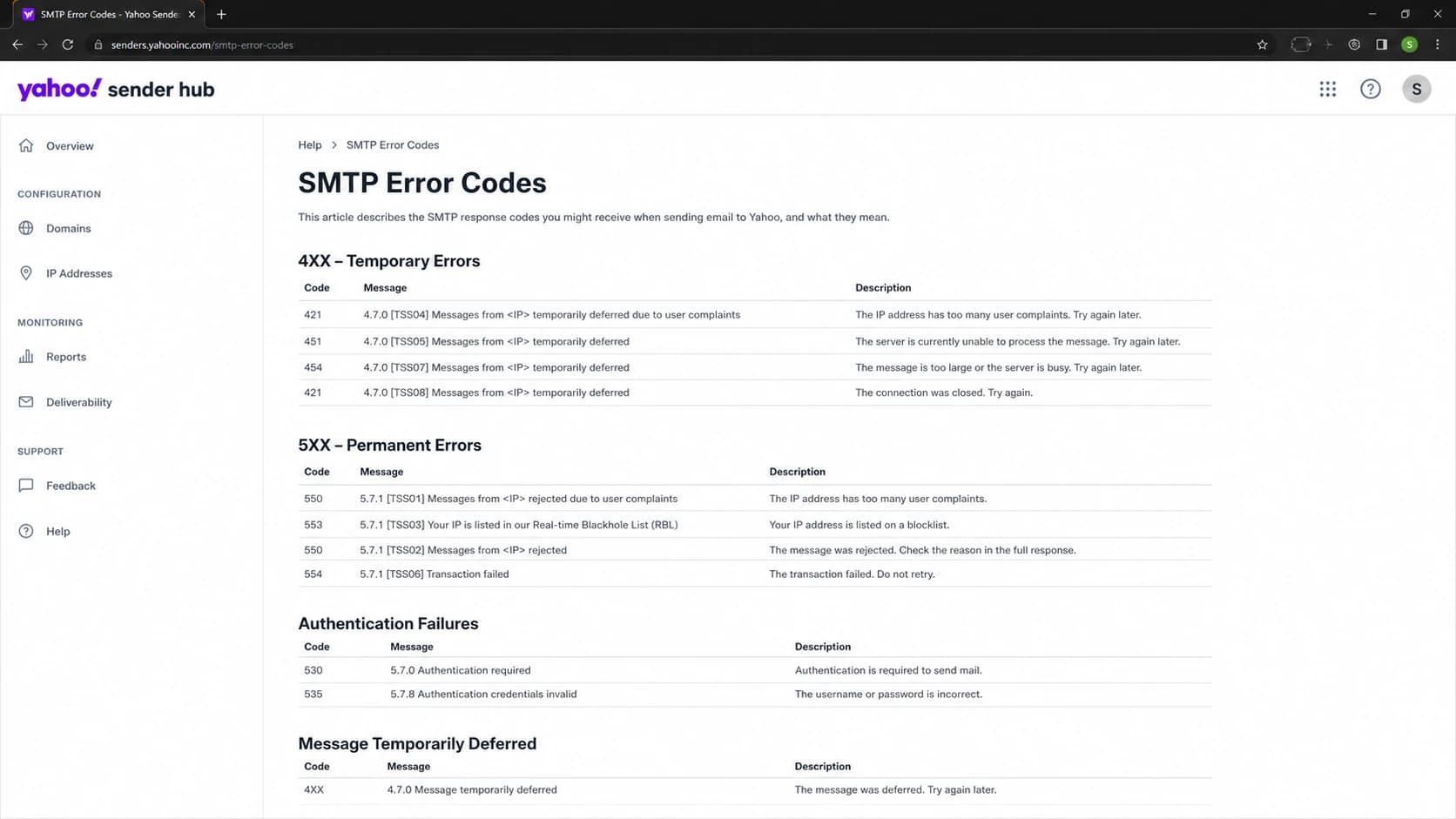1456x819 pixels.
Task: Click 'The username or password is incorrect' description
Action: (888, 694)
